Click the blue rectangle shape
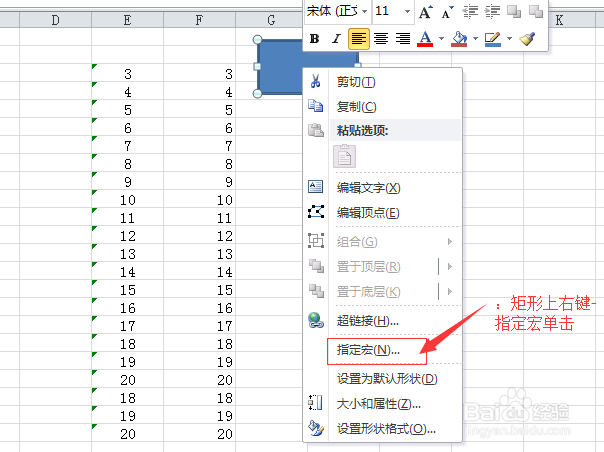 click(279, 66)
